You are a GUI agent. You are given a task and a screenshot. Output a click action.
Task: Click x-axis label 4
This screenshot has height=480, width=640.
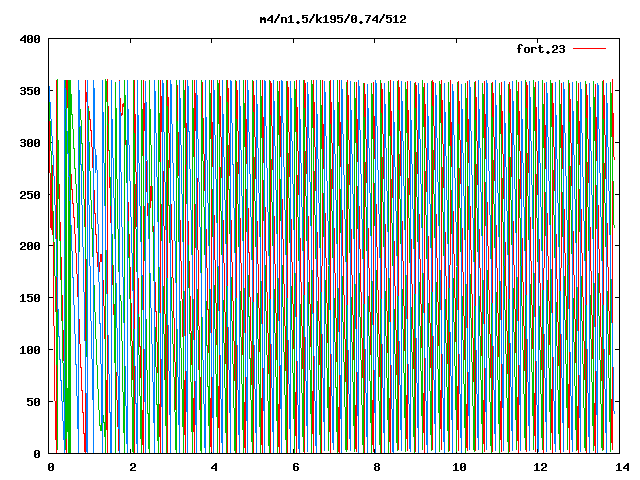214,467
